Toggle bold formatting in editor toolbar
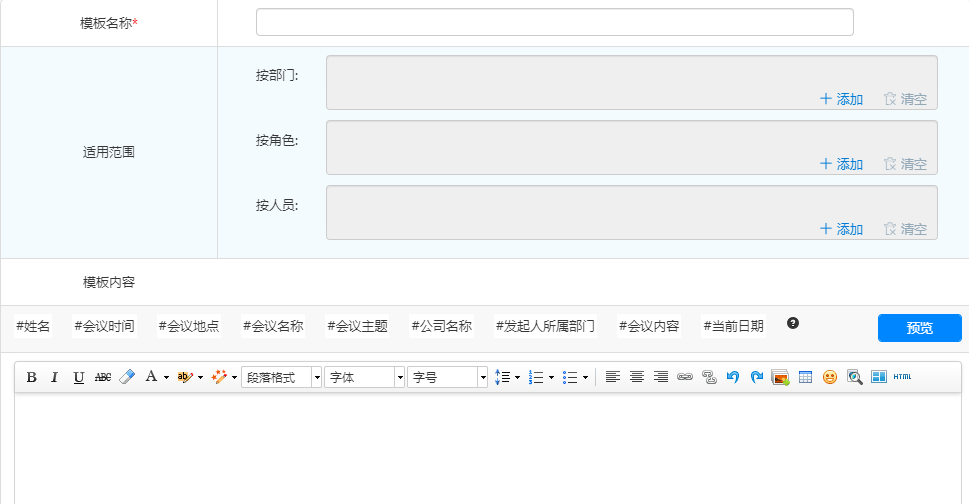Viewport: 969px width, 504px height. pos(31,377)
